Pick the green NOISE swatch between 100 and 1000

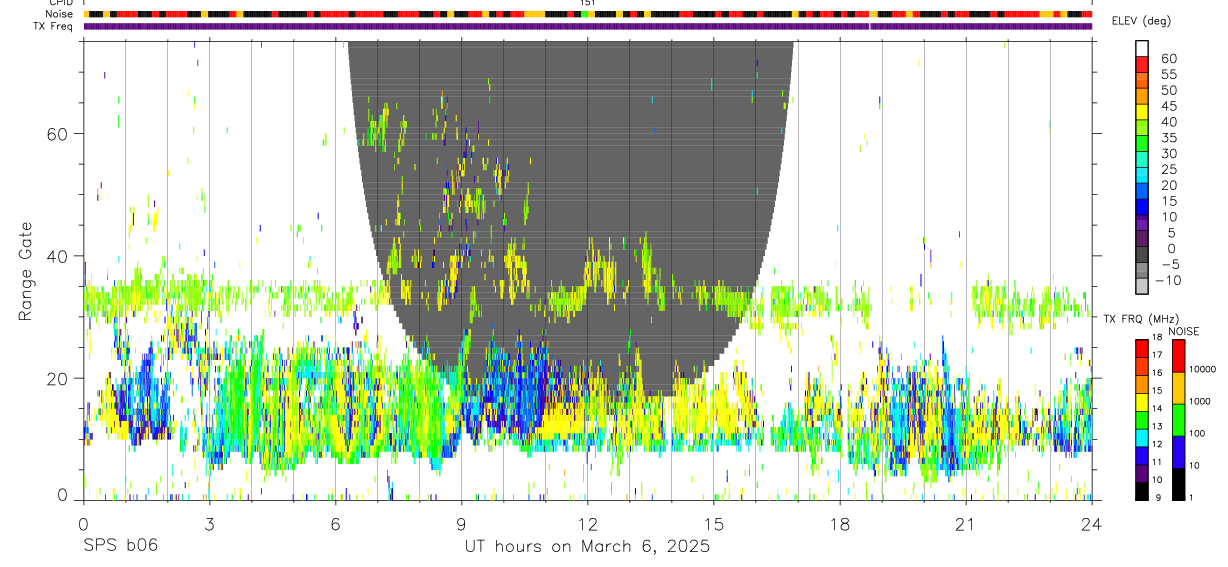point(1178,420)
